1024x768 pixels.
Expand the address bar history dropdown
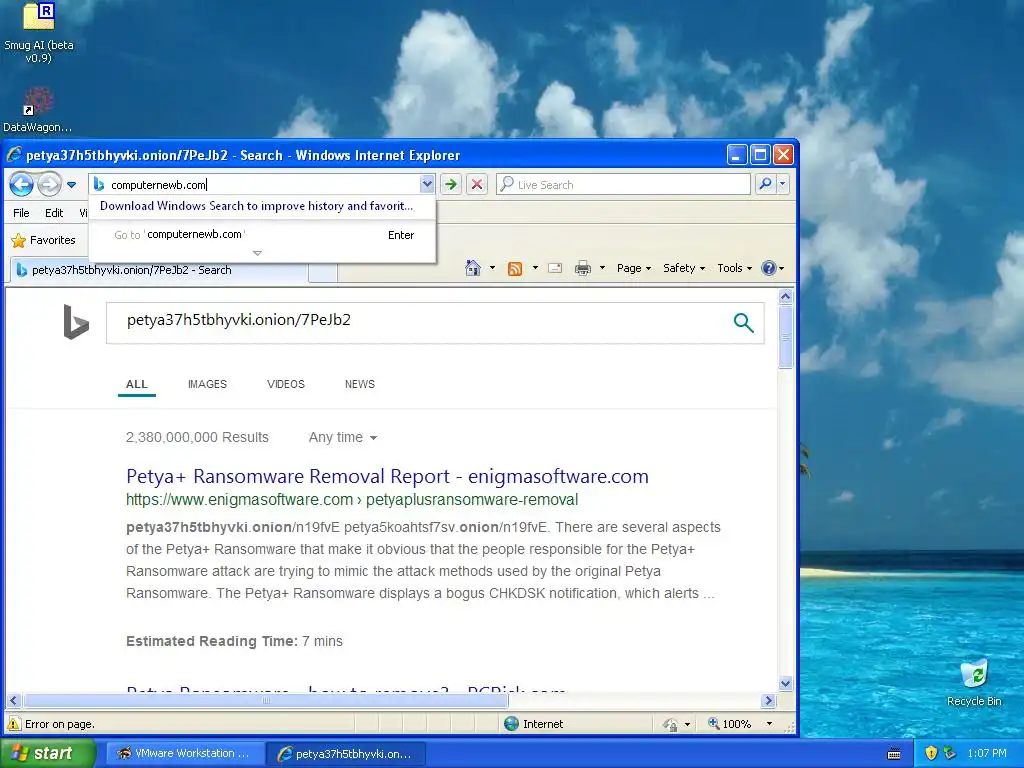point(427,185)
